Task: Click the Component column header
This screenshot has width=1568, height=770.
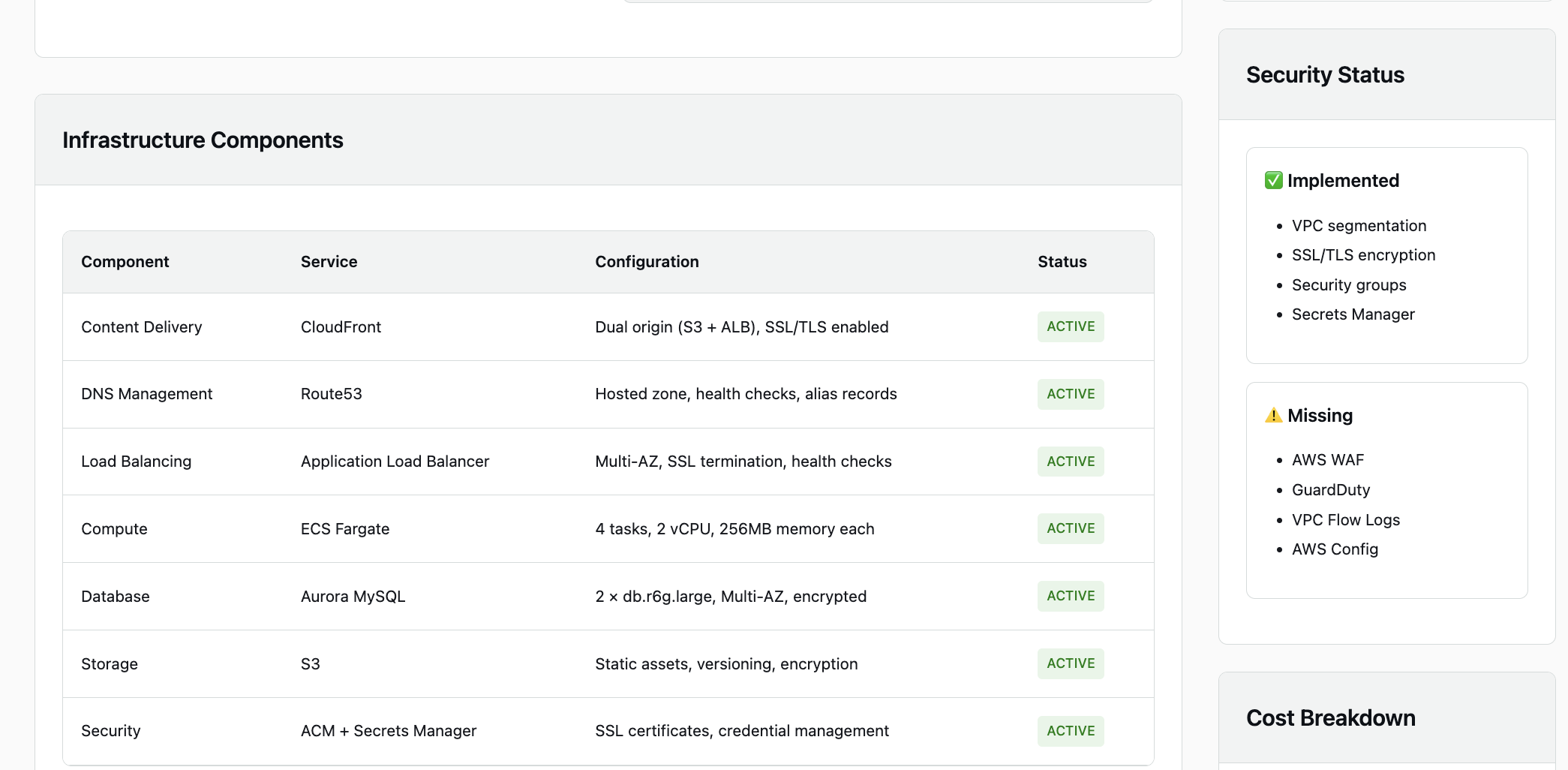Action: [x=125, y=262]
